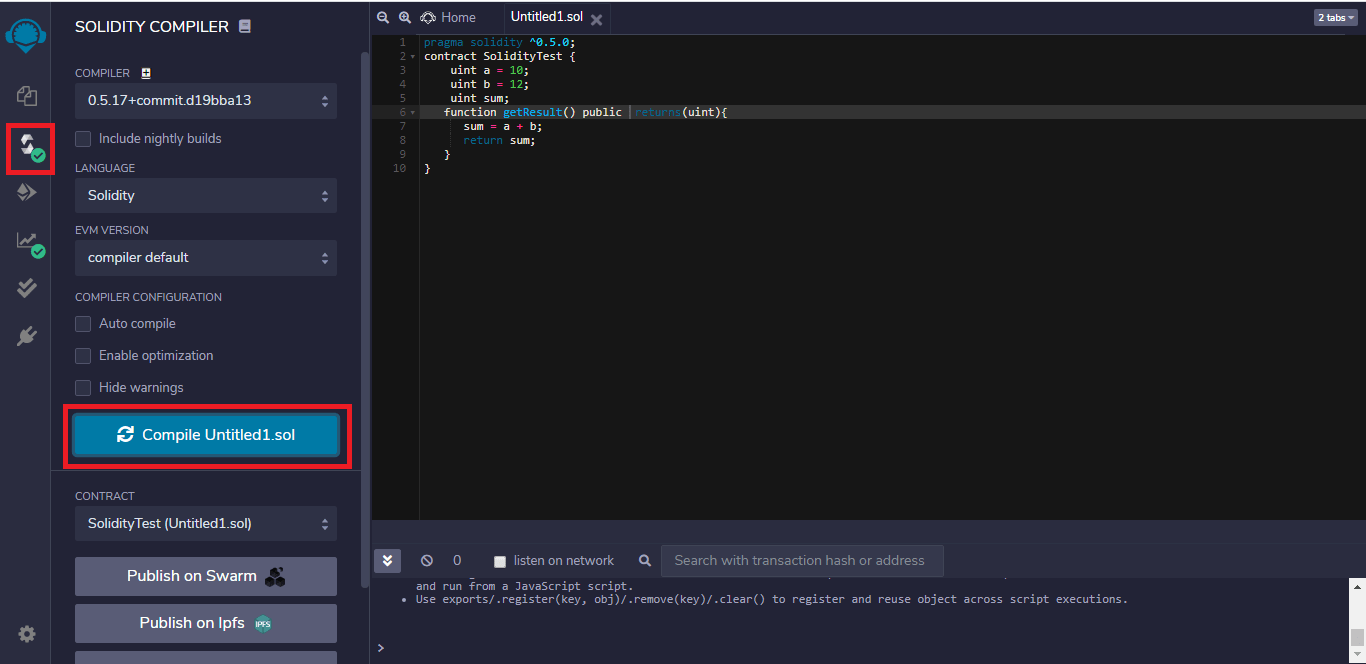The width and height of the screenshot is (1366, 664).
Task: Open the CONTRACT selection dropdown
Action: [x=205, y=523]
